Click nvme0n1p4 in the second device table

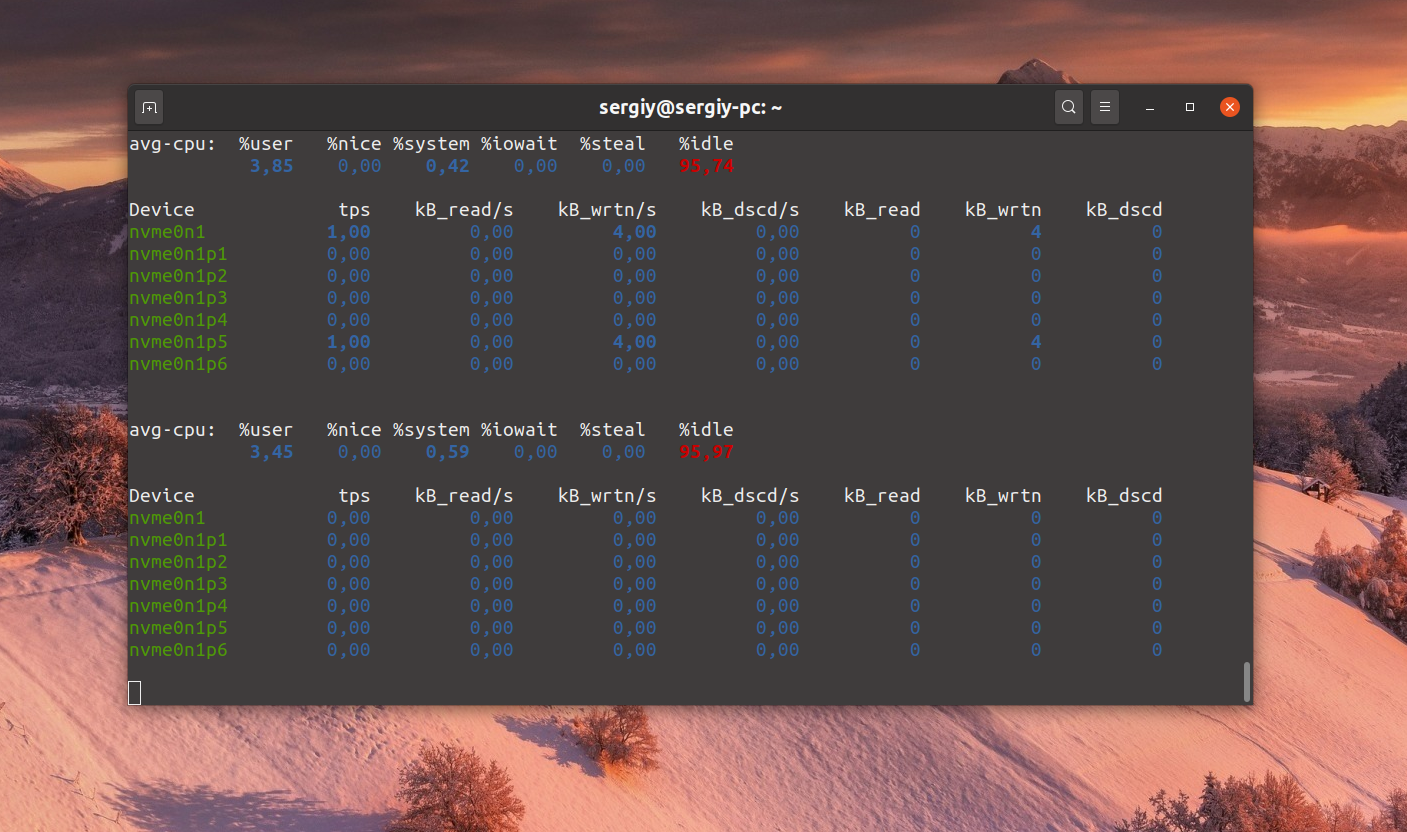(178, 606)
